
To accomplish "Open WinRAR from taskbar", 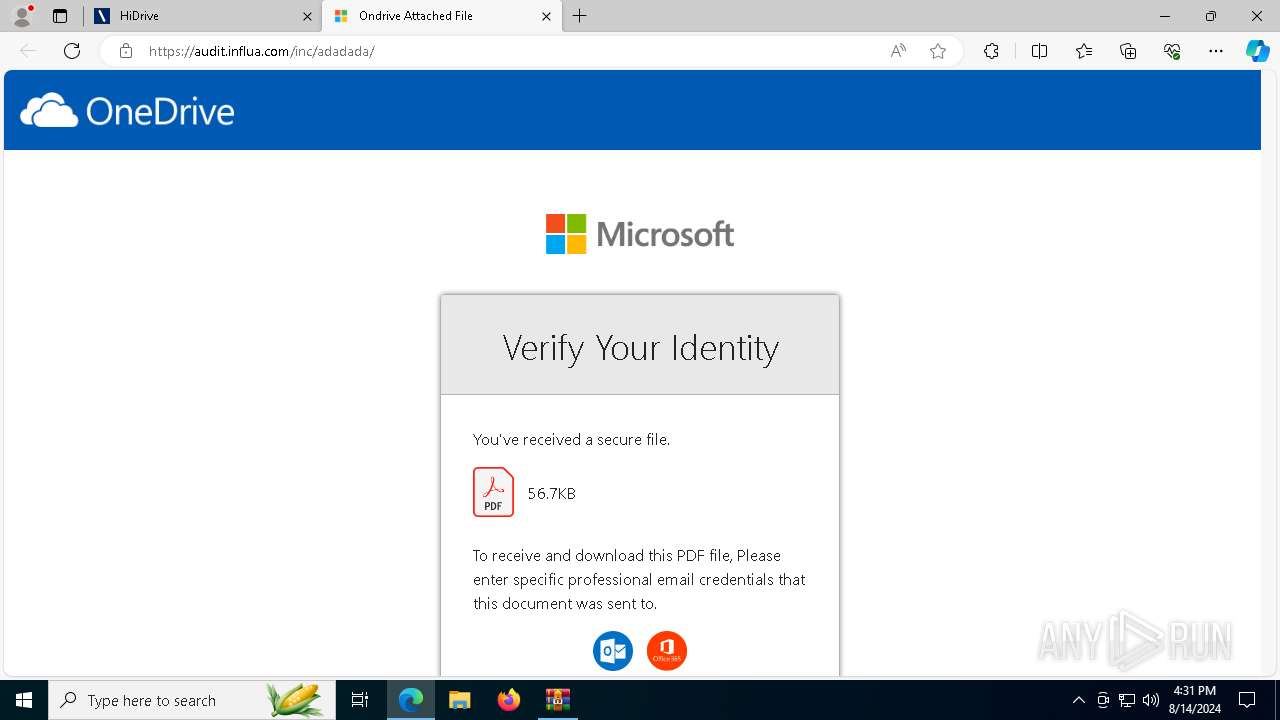I will (557, 700).
